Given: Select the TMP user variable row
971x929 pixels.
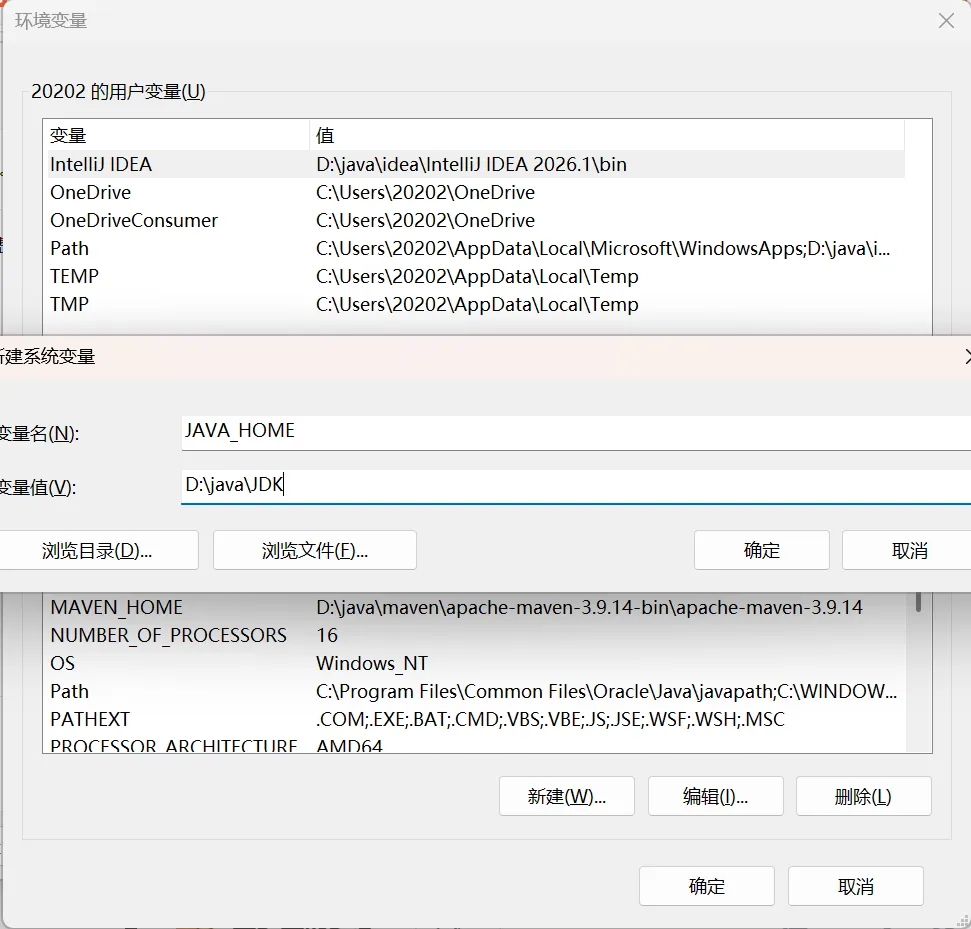Looking at the screenshot, I should coord(476,304).
